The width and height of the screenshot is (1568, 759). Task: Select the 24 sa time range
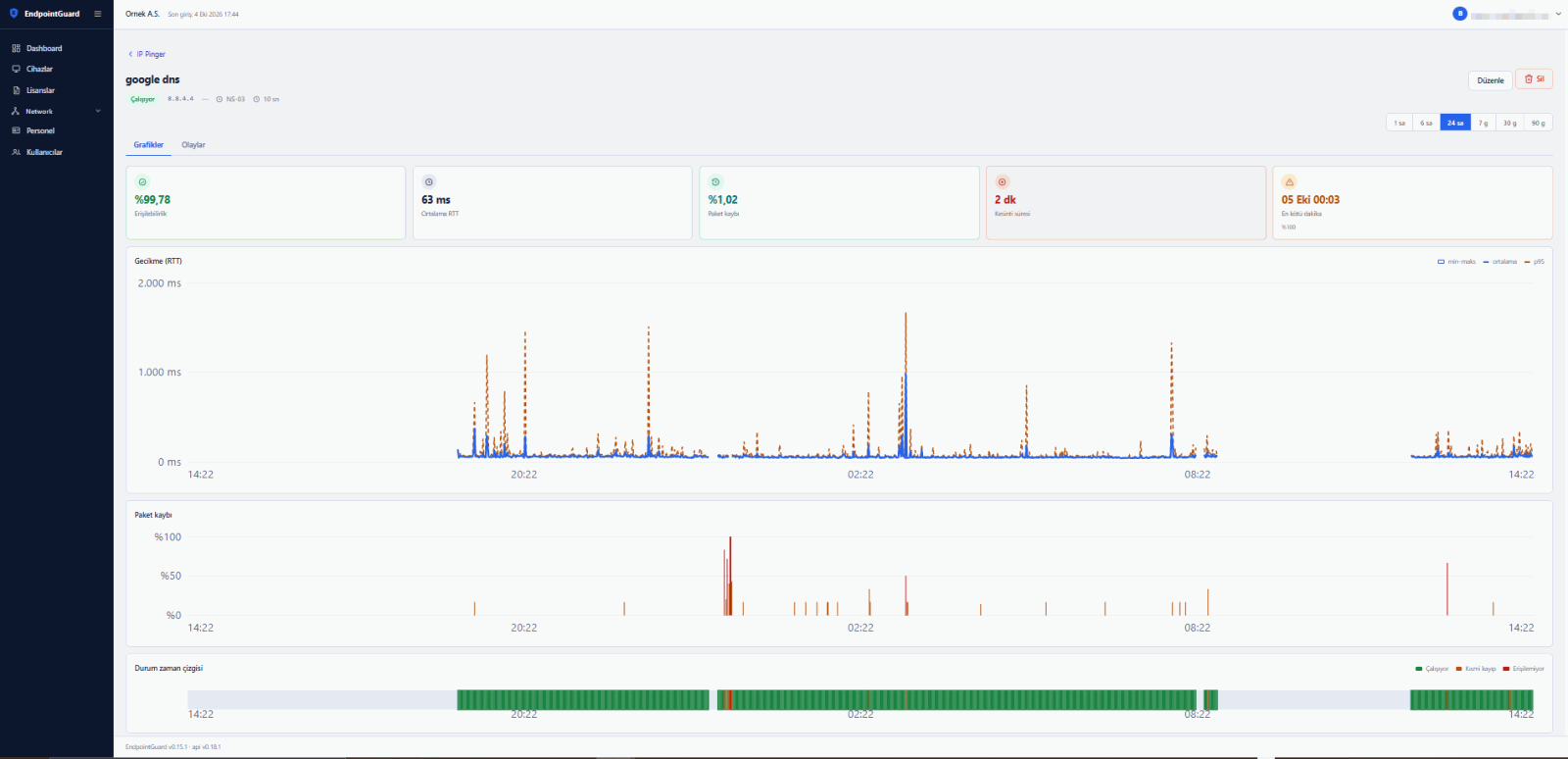click(1455, 124)
